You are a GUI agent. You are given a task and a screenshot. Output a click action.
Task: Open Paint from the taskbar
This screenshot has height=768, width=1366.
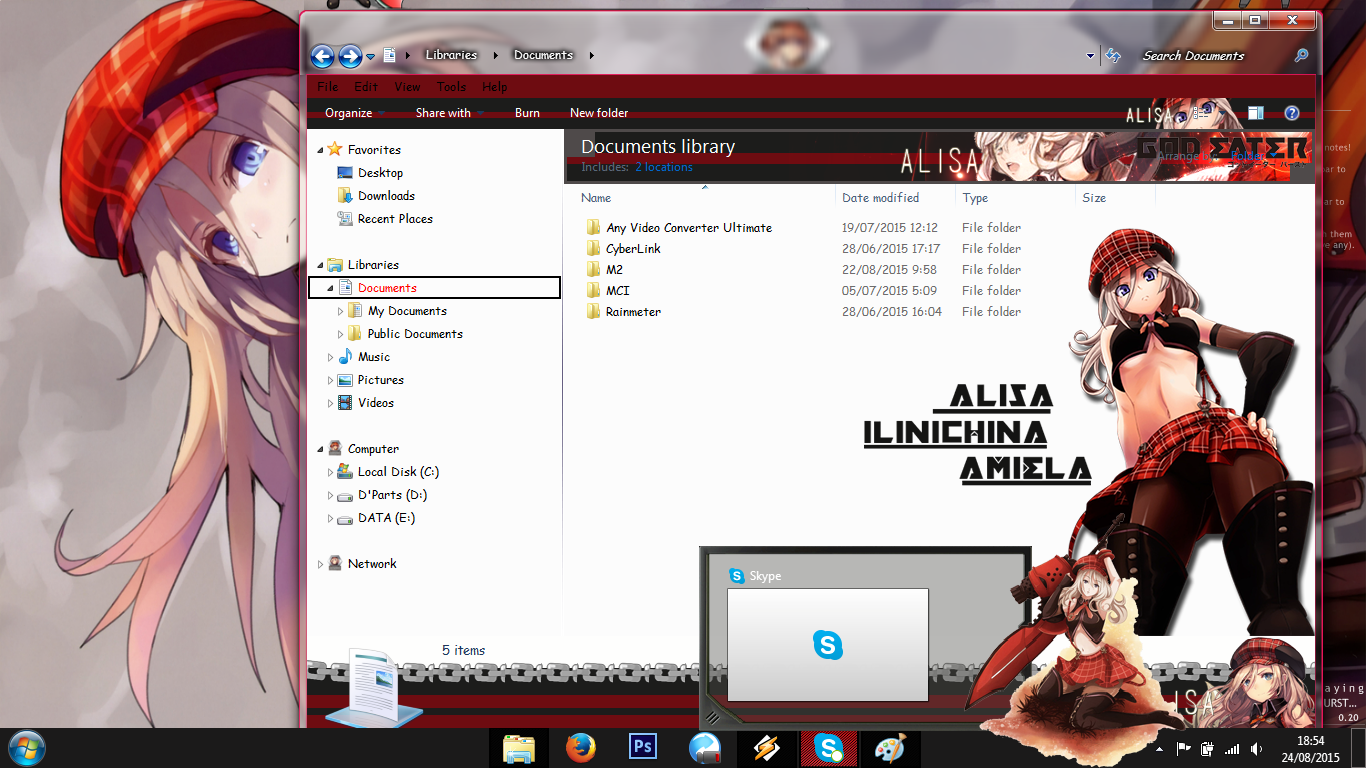(890, 748)
